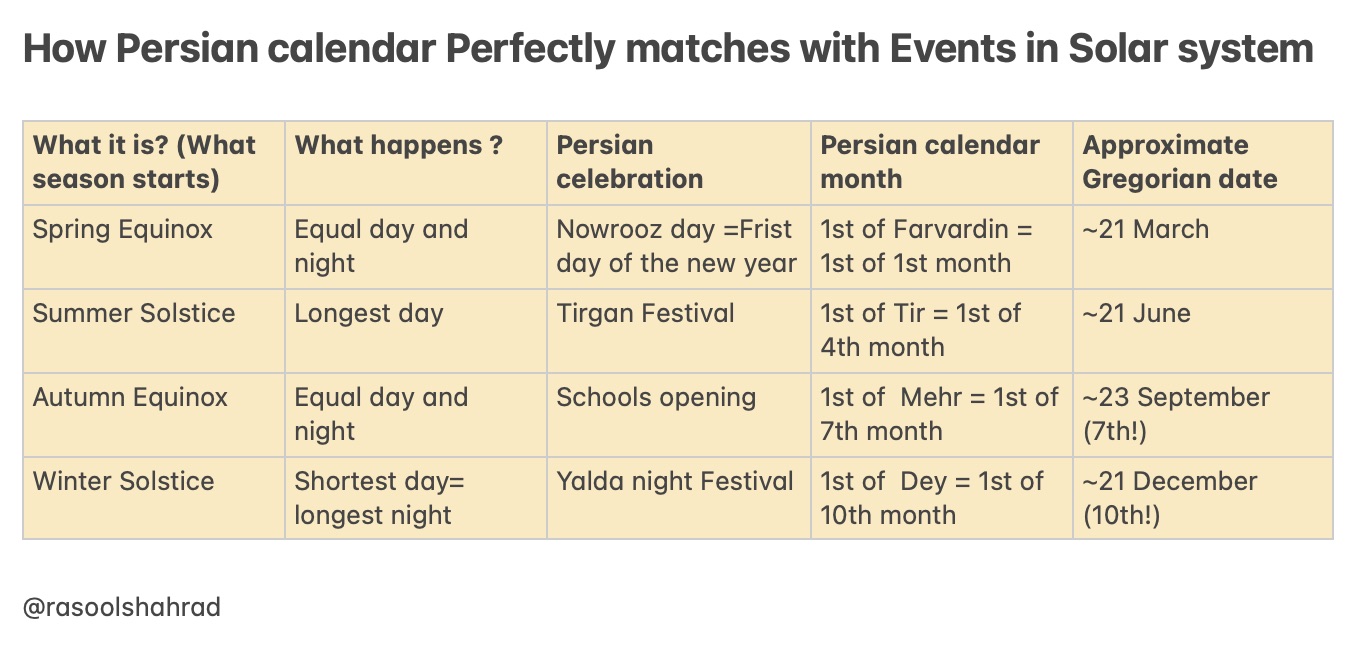Select the 'What it is?' header cell
1364x664 pixels.
(x=154, y=163)
